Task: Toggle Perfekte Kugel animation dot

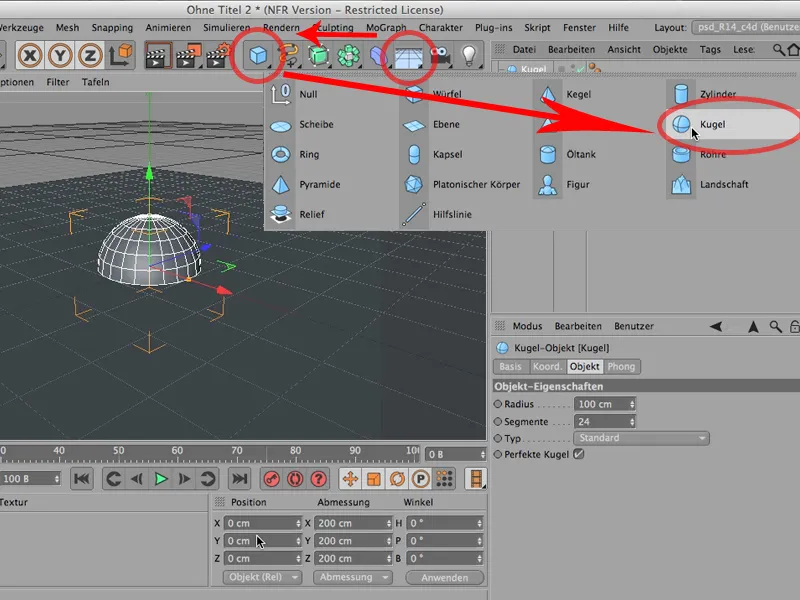Action: (x=498, y=454)
